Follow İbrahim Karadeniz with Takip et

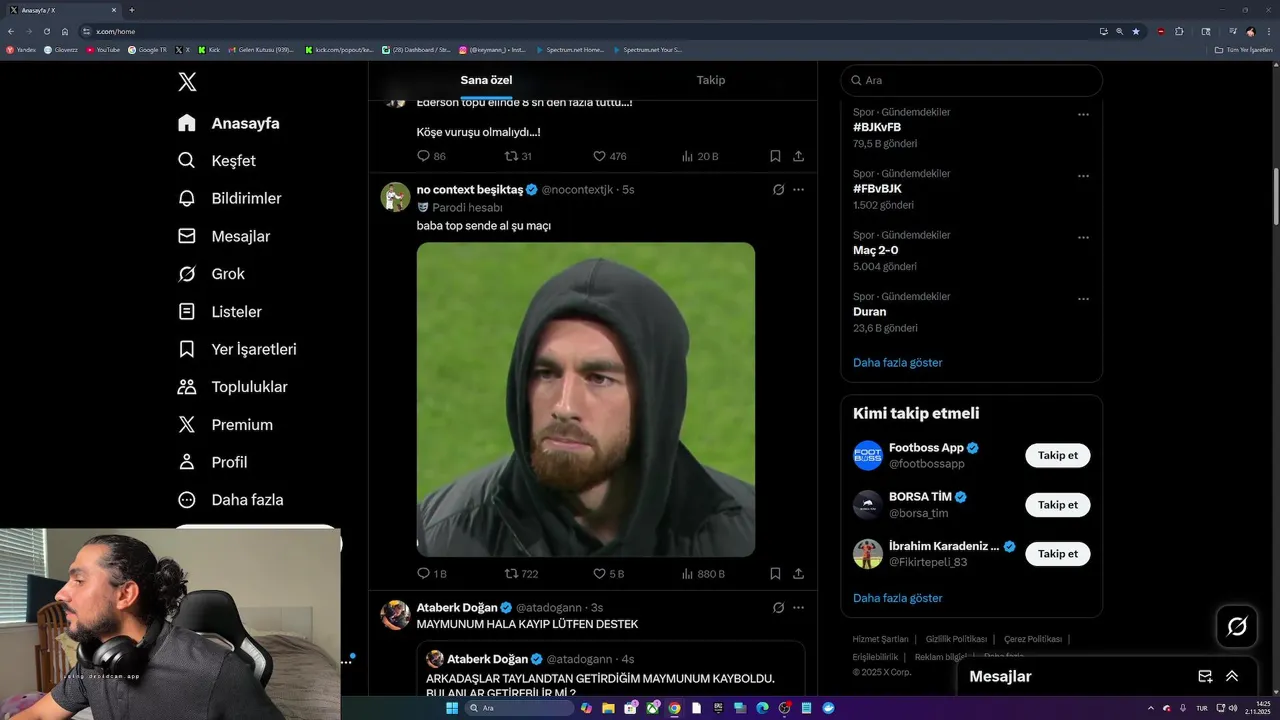1057,554
